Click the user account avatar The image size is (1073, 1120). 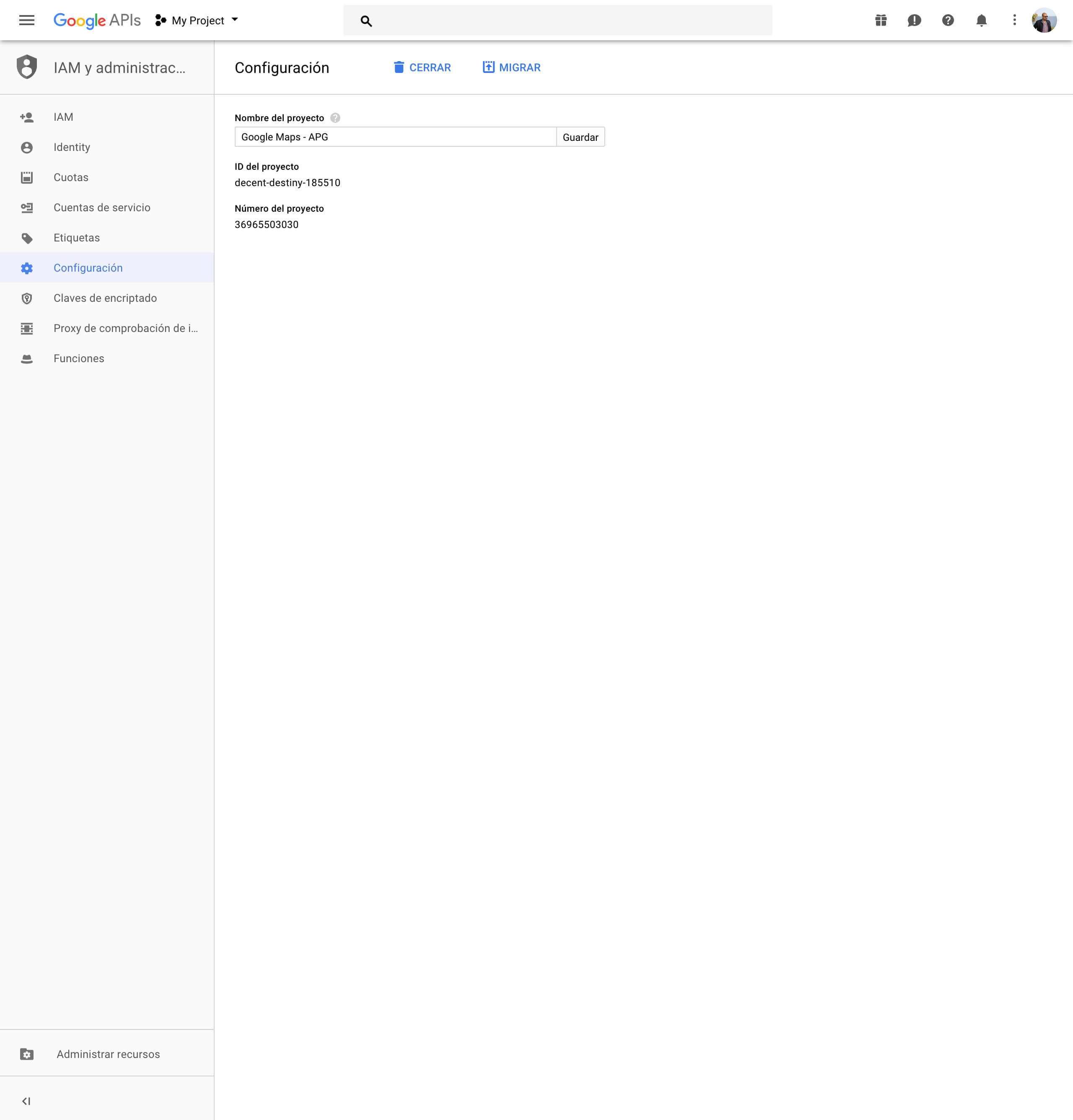click(x=1044, y=21)
